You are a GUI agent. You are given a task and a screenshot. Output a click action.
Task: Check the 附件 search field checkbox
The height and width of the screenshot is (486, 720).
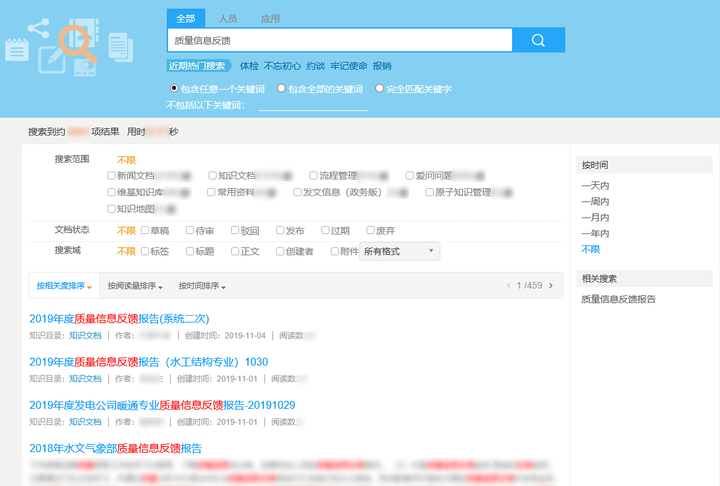[334, 251]
